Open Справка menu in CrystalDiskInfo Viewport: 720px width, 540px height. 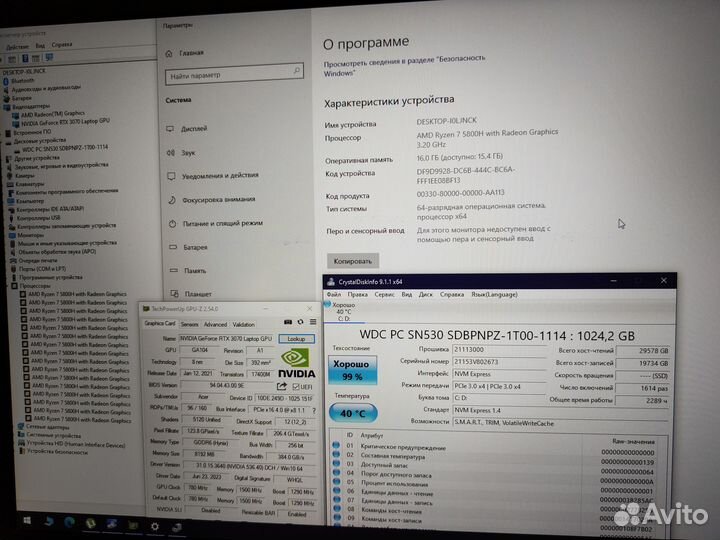pos(451,294)
